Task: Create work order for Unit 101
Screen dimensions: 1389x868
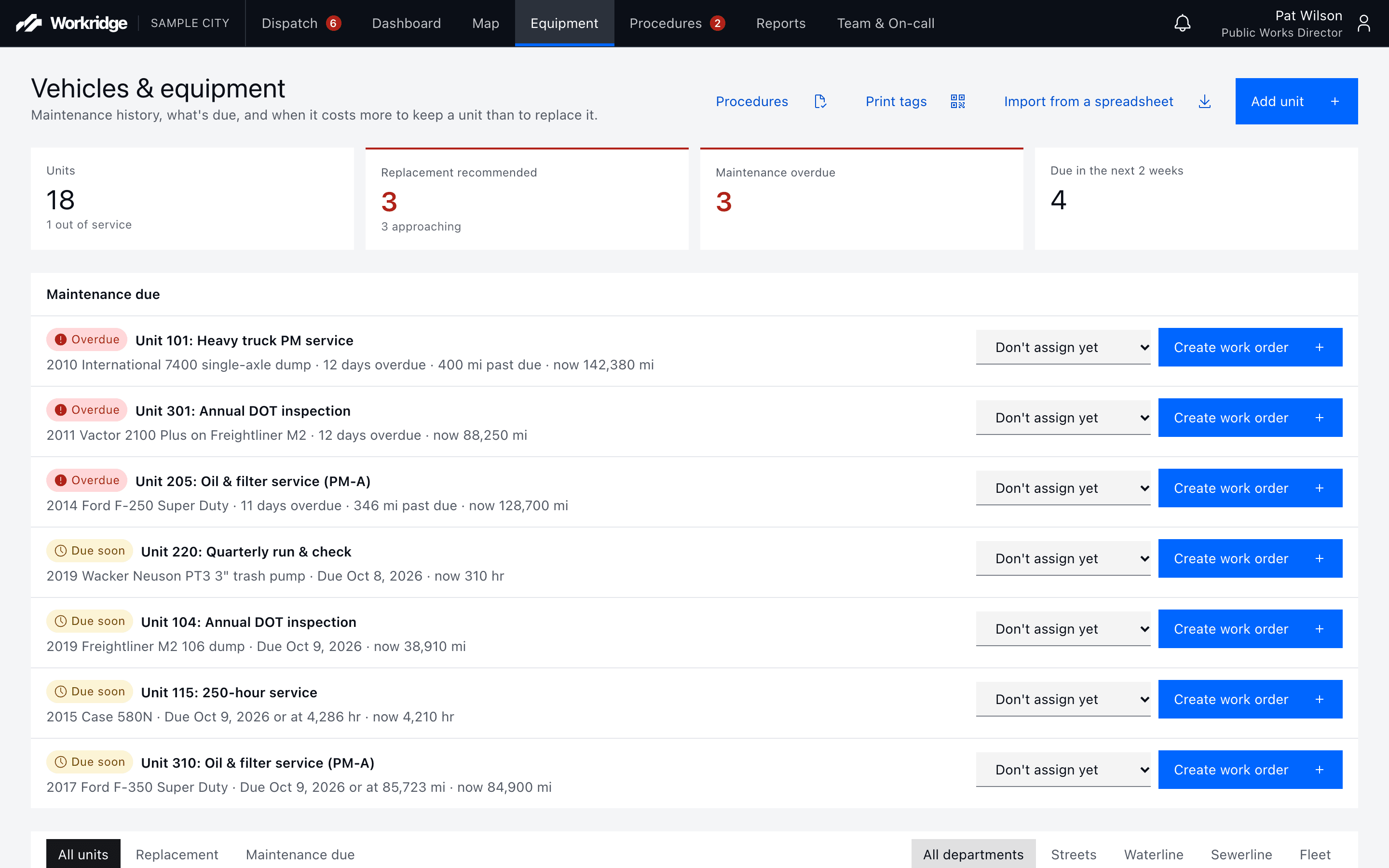Action: [1250, 347]
